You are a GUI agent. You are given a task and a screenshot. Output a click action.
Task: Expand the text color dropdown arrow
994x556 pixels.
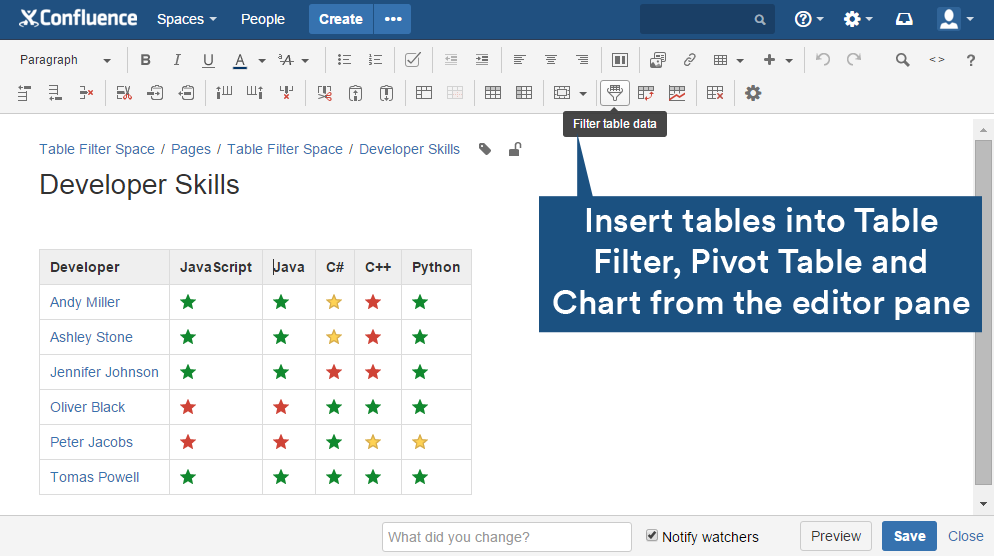point(262,61)
